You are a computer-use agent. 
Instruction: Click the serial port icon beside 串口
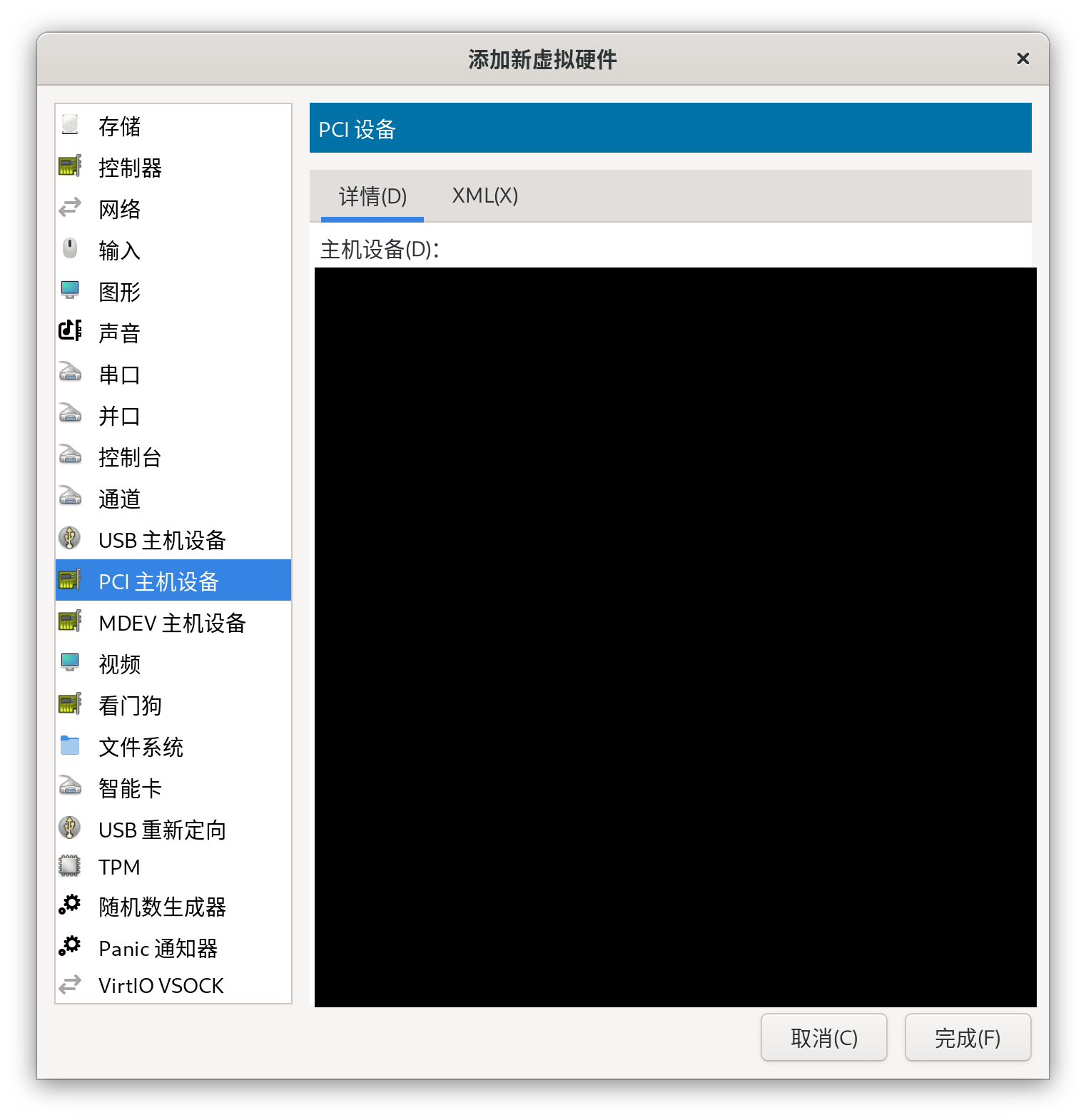(x=70, y=372)
